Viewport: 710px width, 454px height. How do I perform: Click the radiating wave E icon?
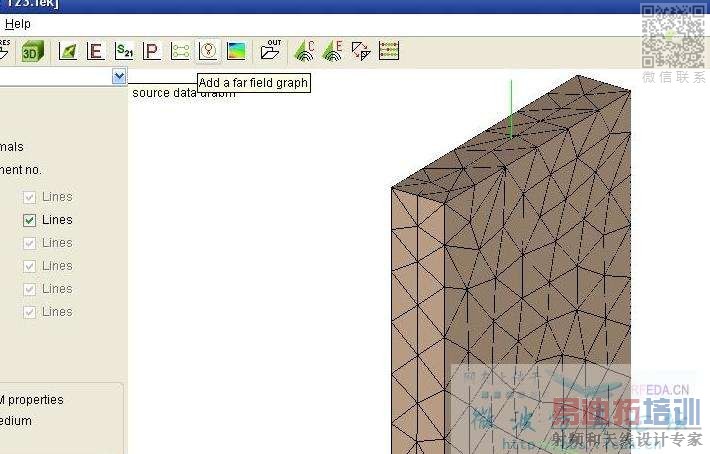click(x=332, y=51)
